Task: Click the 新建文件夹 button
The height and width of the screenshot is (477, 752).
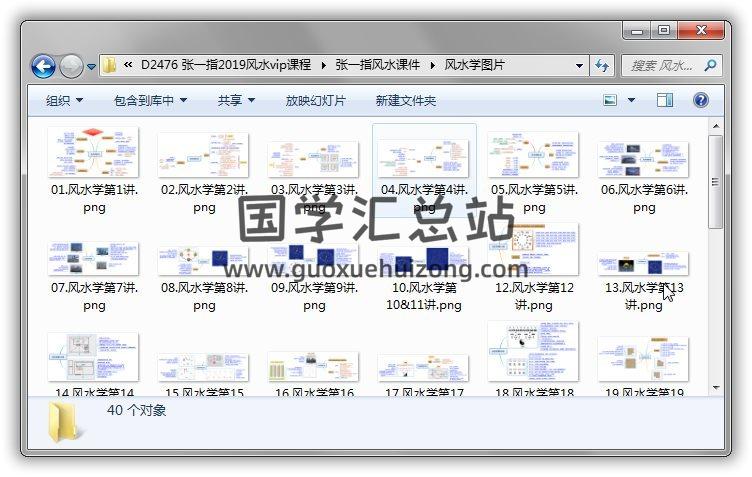Action: pos(405,100)
